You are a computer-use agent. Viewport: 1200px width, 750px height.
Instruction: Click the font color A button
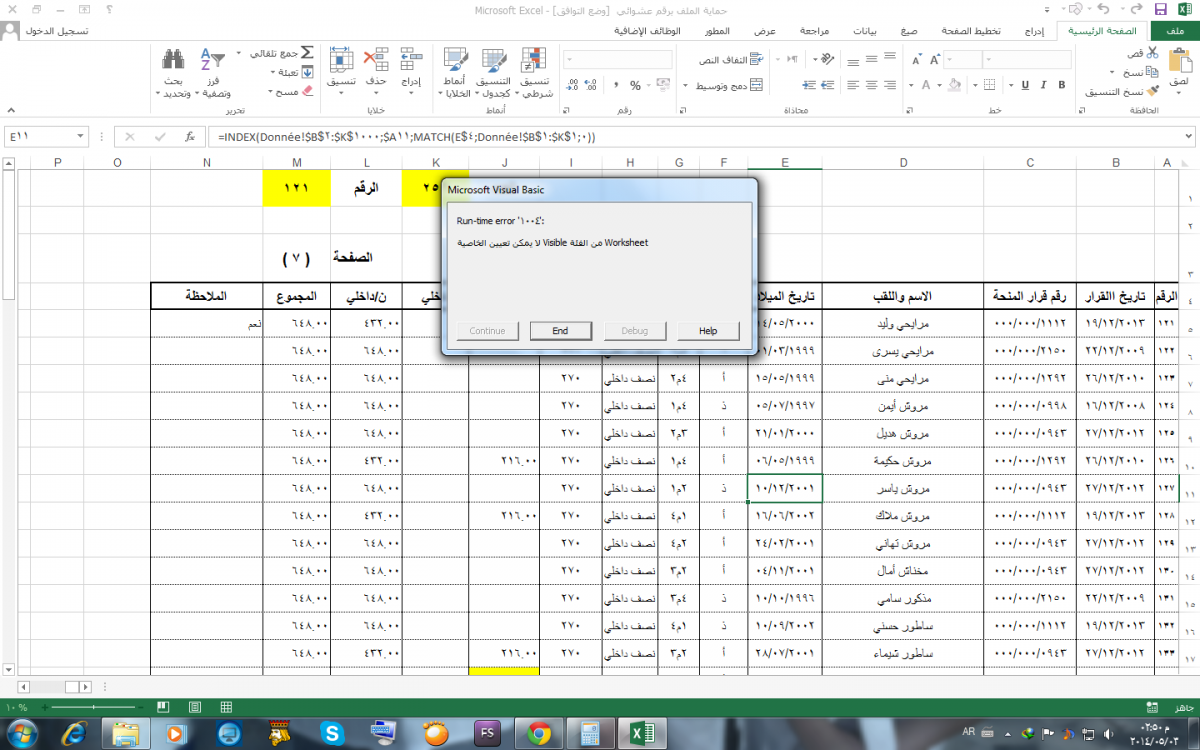coord(926,85)
